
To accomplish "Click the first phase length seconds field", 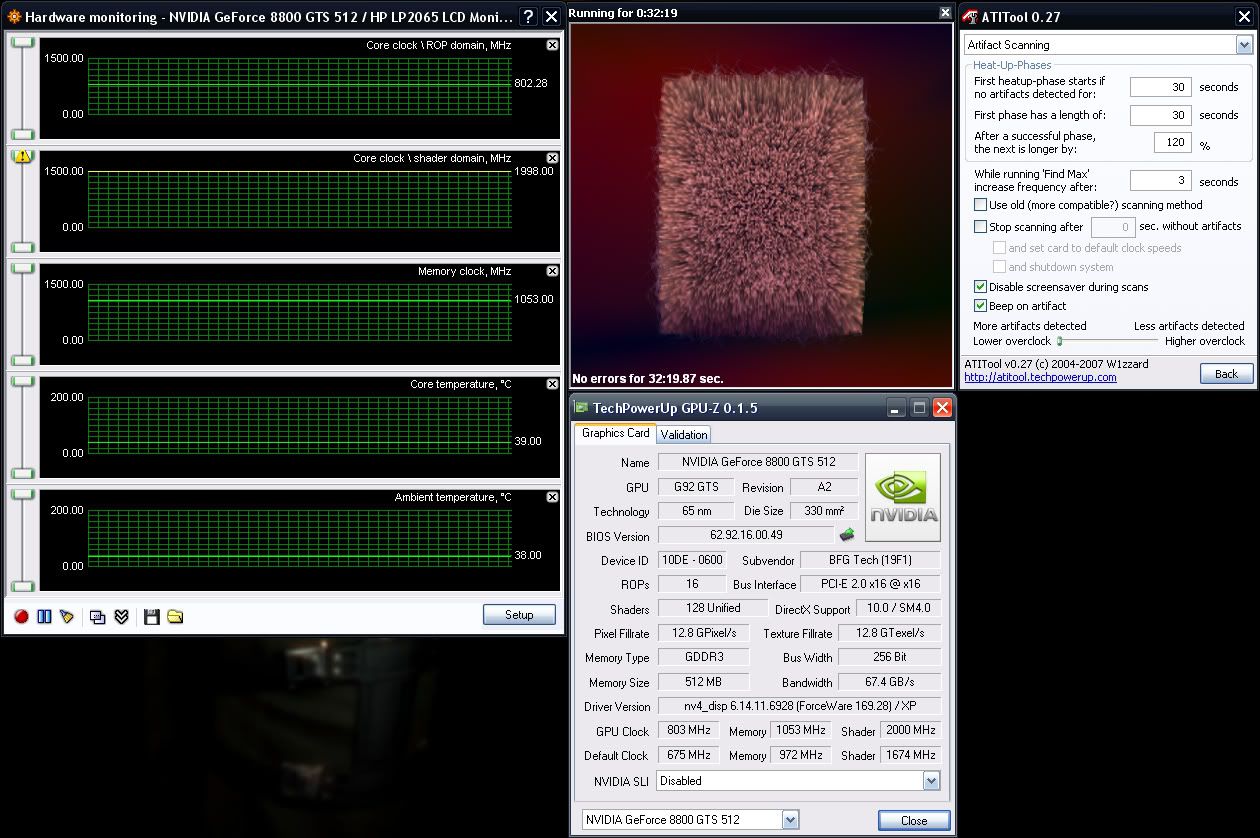I will (x=1161, y=115).
